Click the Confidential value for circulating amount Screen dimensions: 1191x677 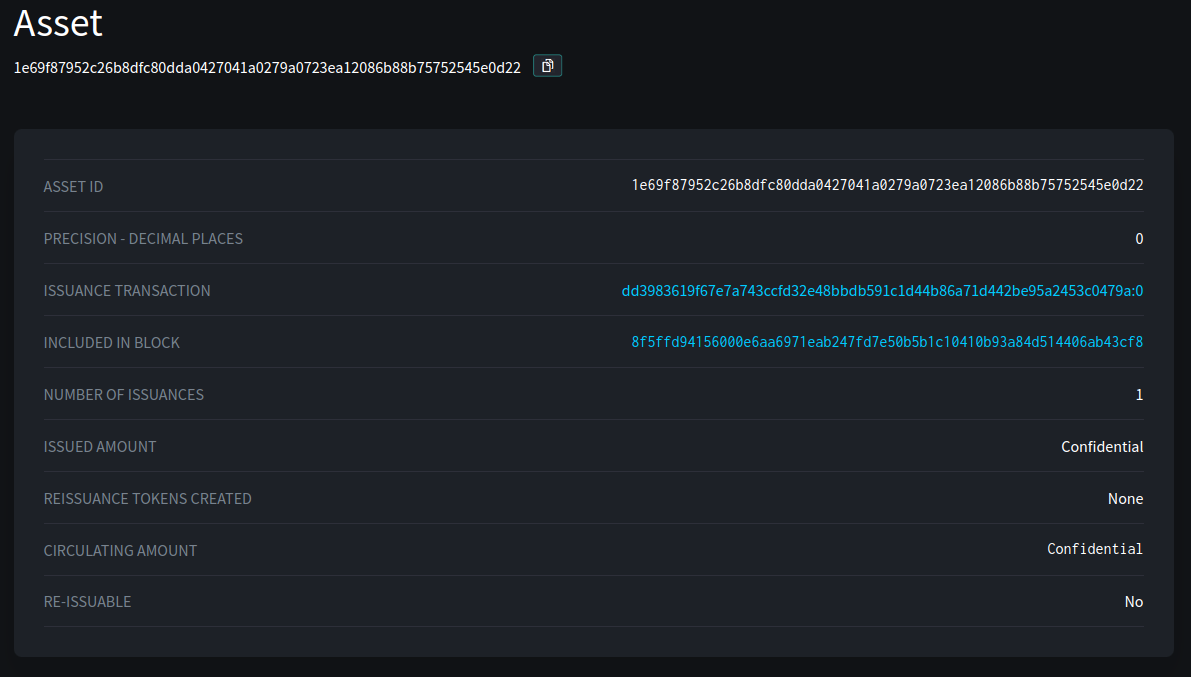pyautogui.click(x=1095, y=549)
